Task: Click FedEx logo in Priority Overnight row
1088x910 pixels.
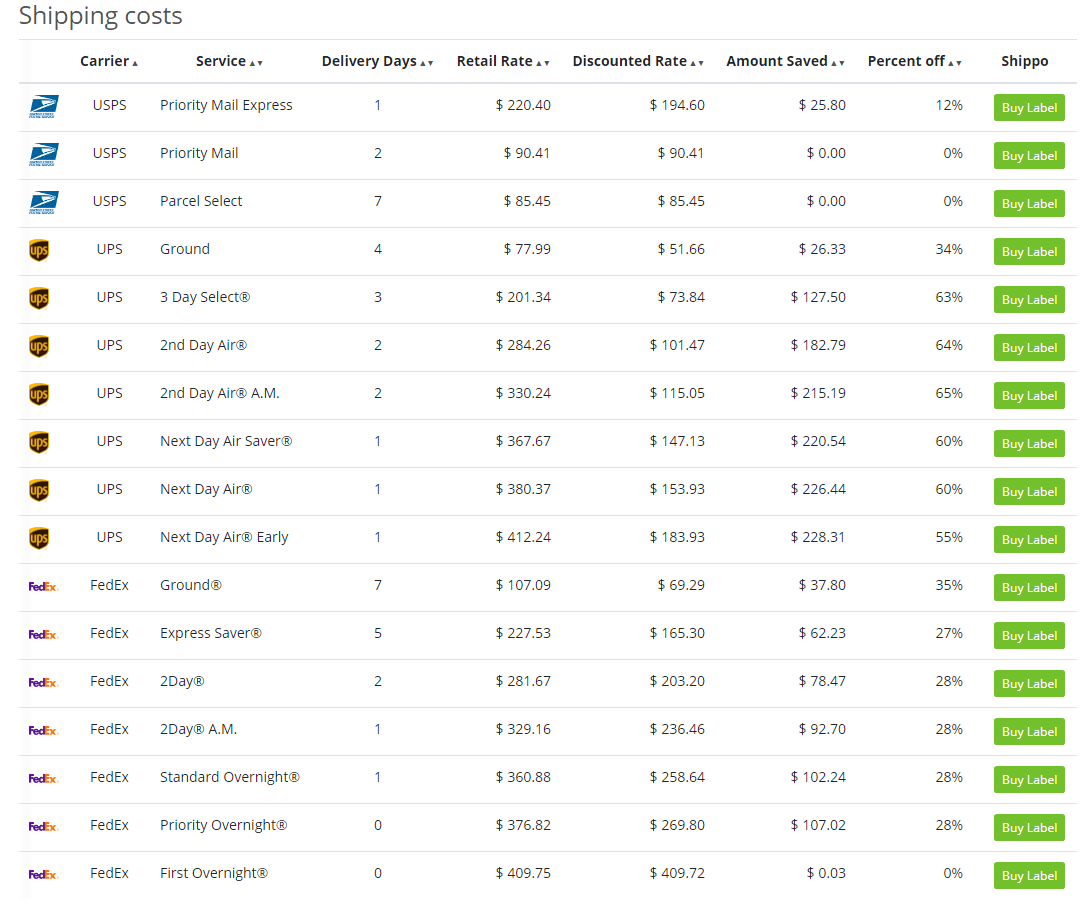Action: coord(43,826)
